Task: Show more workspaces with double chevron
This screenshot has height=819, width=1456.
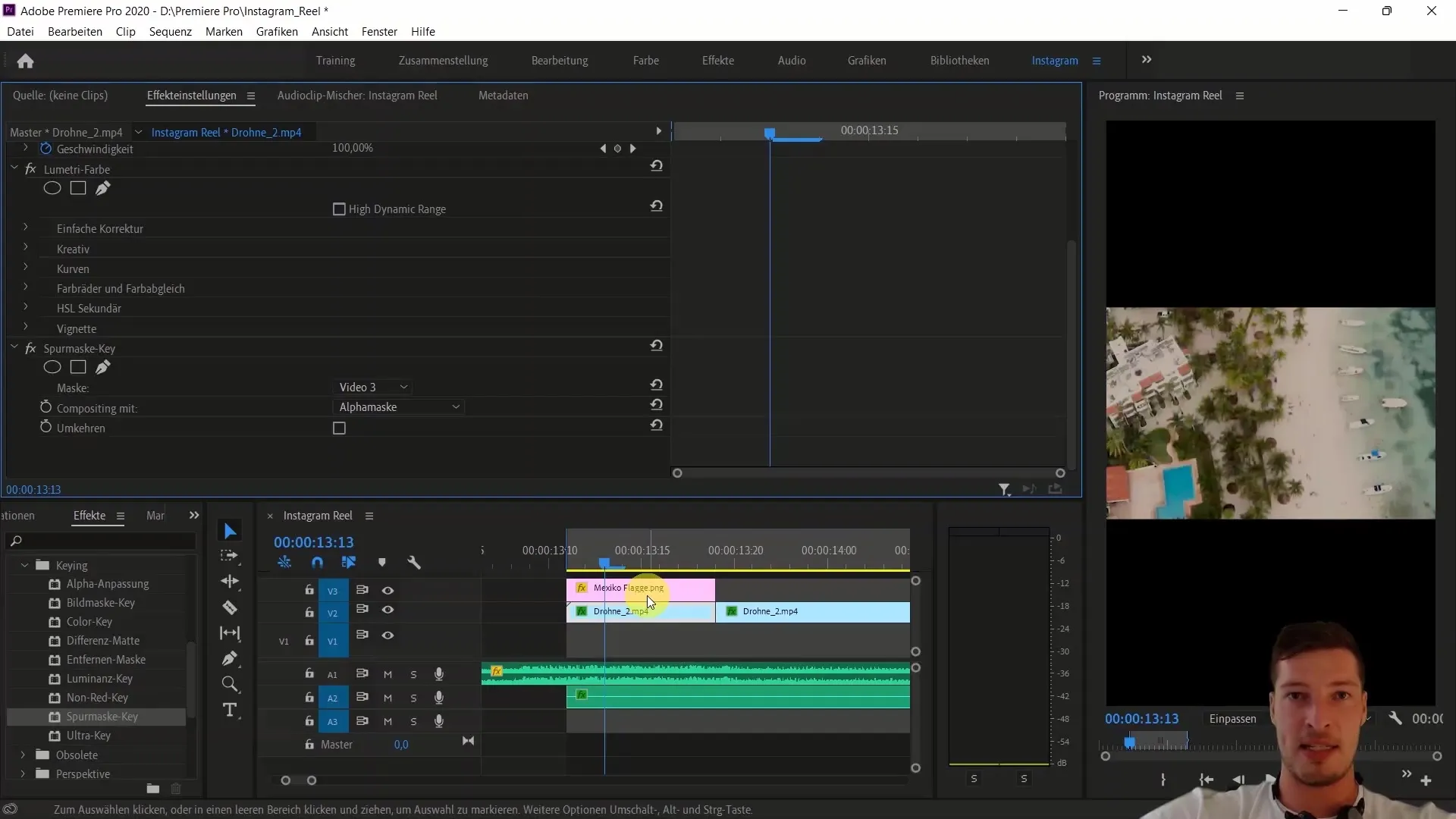Action: coord(1147,60)
